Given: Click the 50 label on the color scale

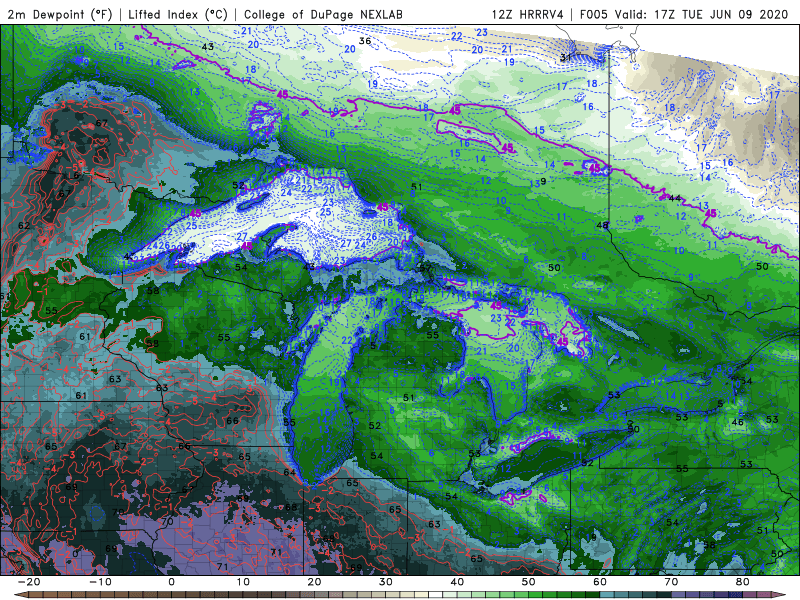Looking at the screenshot, I should click(529, 582).
